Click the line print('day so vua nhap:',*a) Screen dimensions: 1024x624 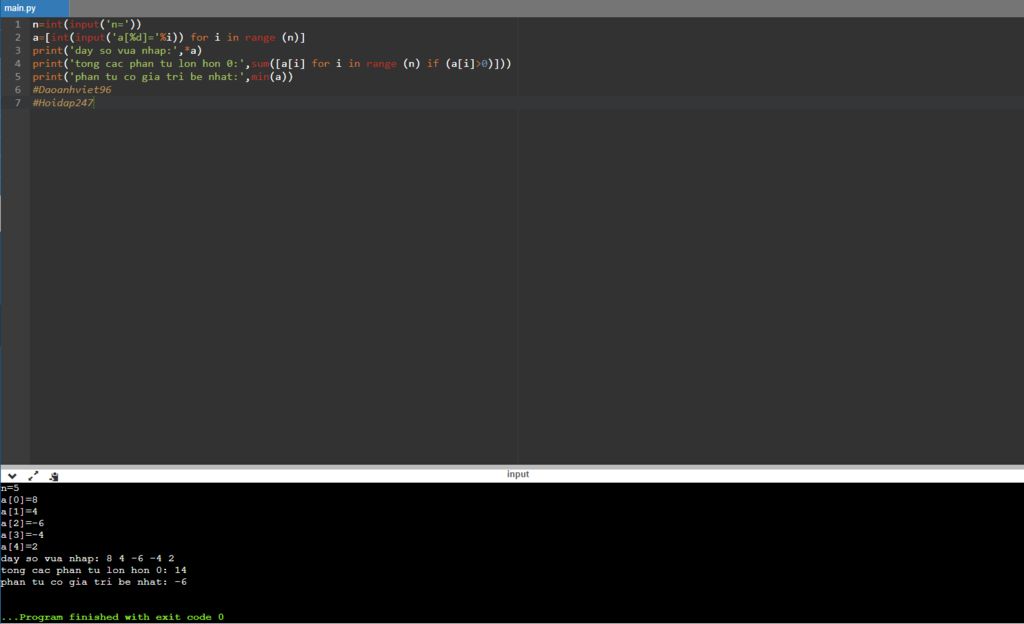[118, 50]
